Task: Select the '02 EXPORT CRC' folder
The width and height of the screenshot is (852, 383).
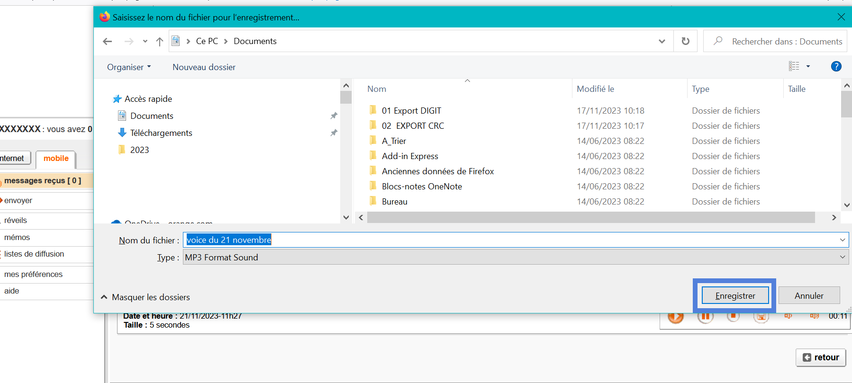Action: 412,125
